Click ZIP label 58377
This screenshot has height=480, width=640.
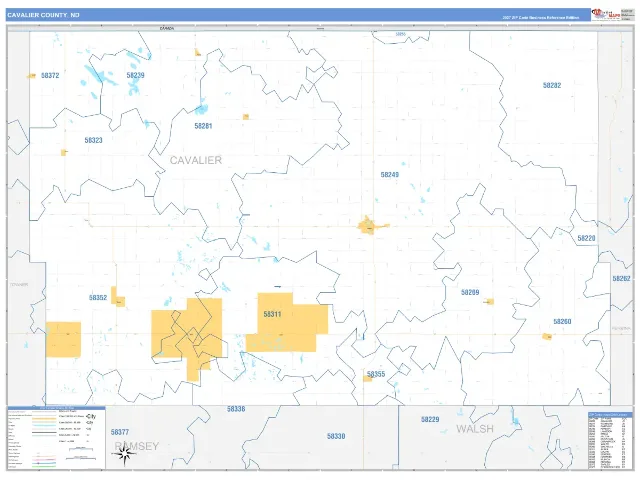[120, 432]
